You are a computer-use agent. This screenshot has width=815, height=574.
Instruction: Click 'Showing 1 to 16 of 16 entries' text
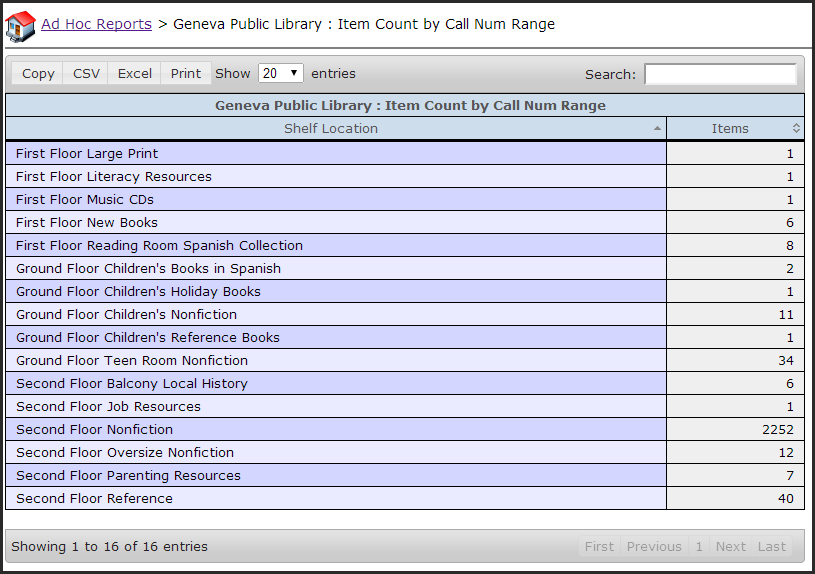pyautogui.click(x=109, y=546)
